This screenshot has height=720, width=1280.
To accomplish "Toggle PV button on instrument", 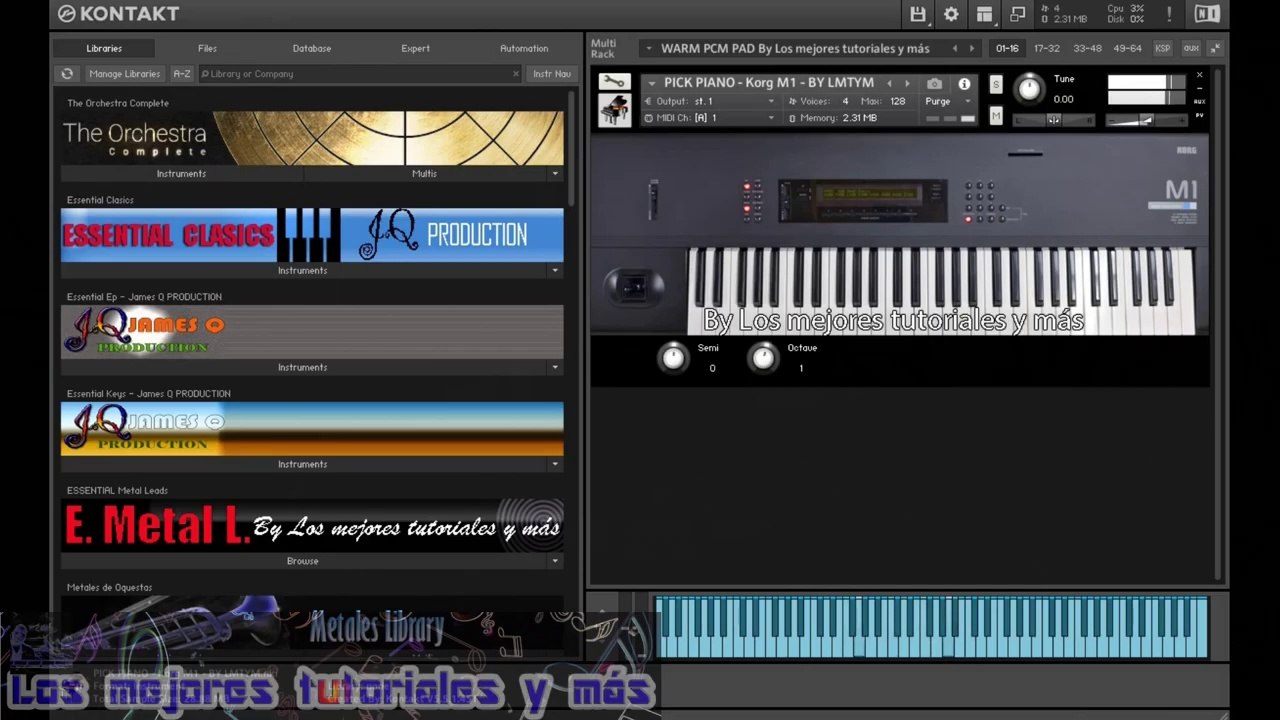I will (1199, 115).
